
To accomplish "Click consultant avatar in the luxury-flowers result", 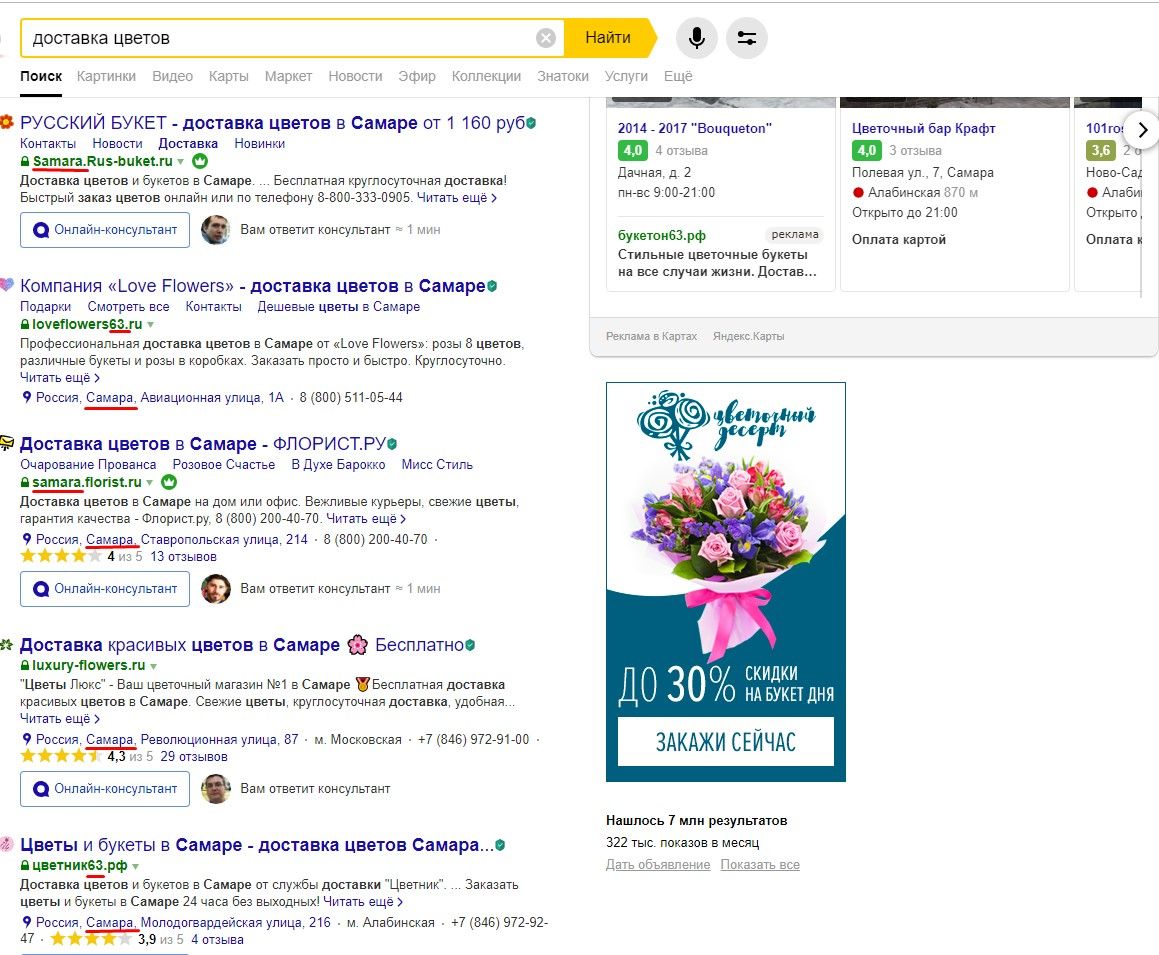I will pyautogui.click(x=216, y=789).
